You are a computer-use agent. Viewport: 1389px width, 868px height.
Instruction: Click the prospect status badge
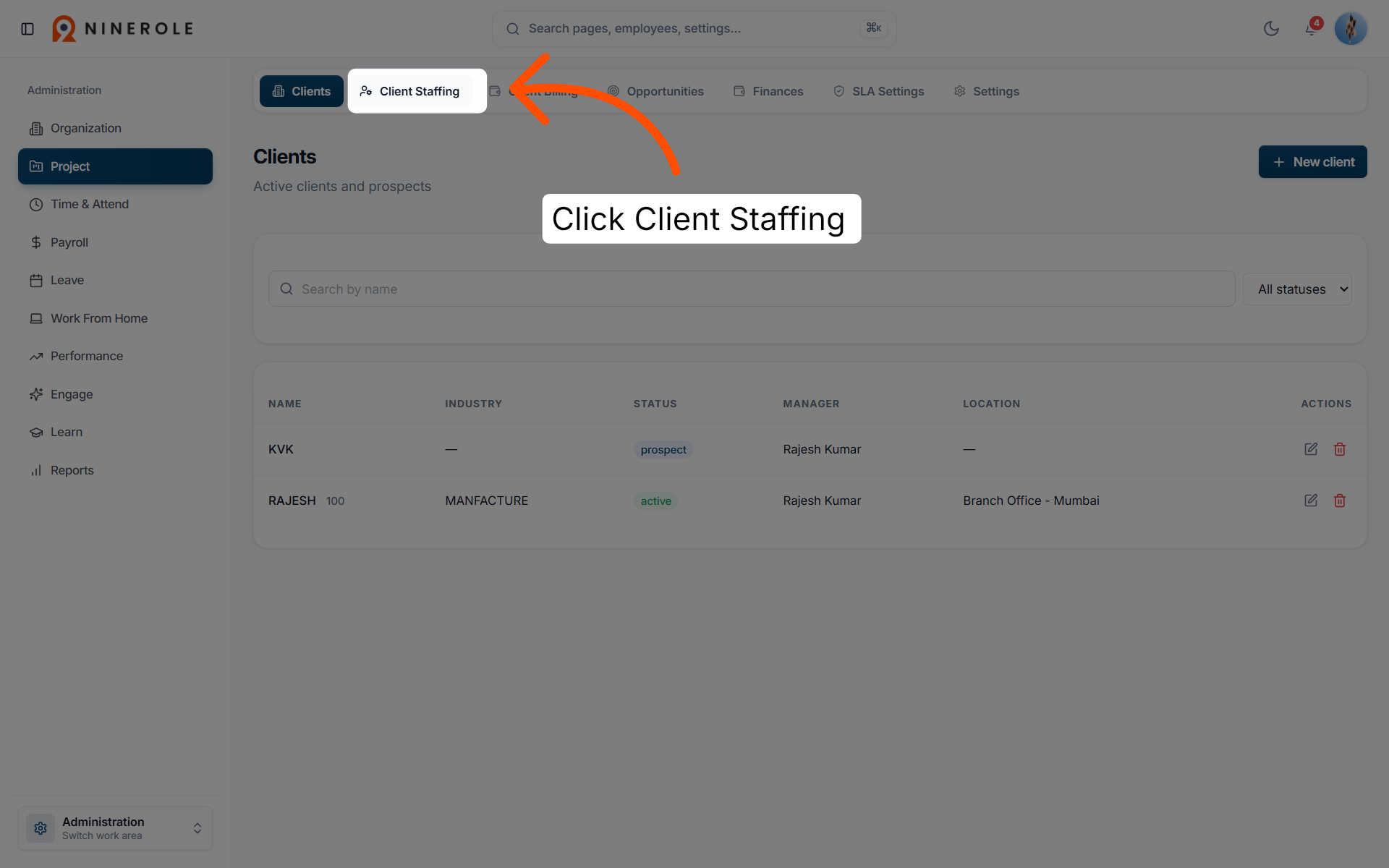coord(663,449)
